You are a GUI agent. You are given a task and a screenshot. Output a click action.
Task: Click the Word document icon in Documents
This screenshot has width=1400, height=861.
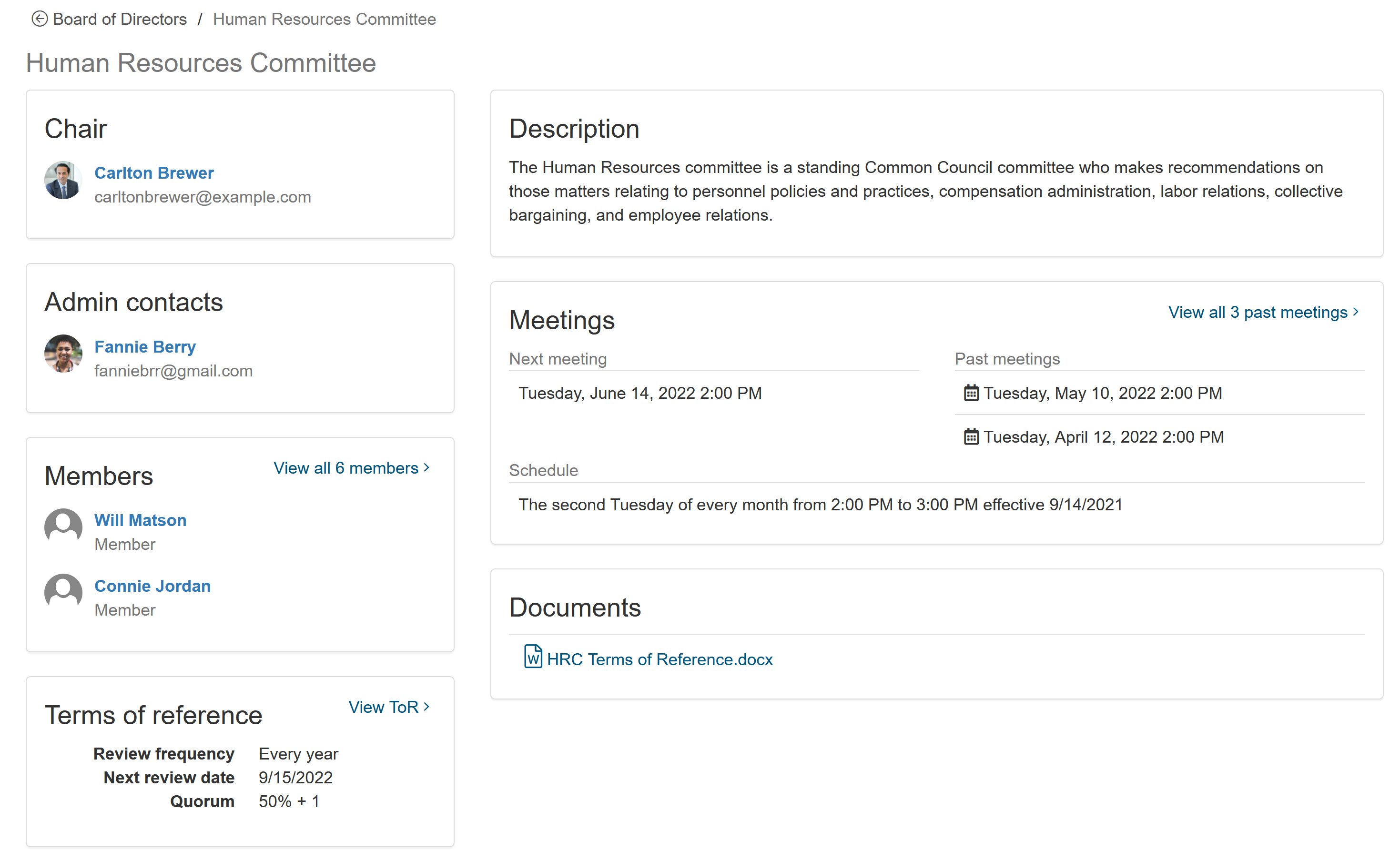point(533,657)
